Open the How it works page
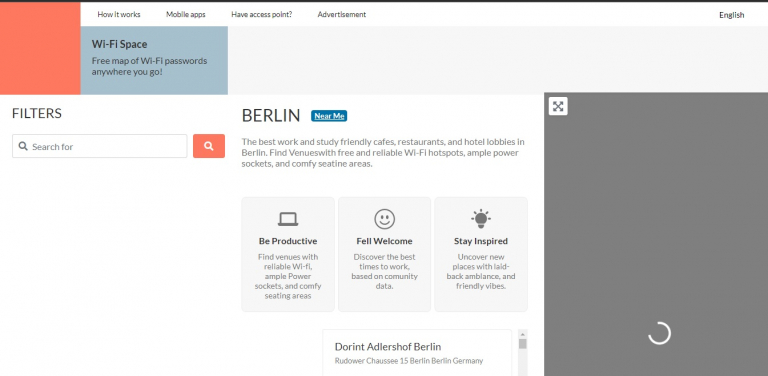 pyautogui.click(x=119, y=15)
